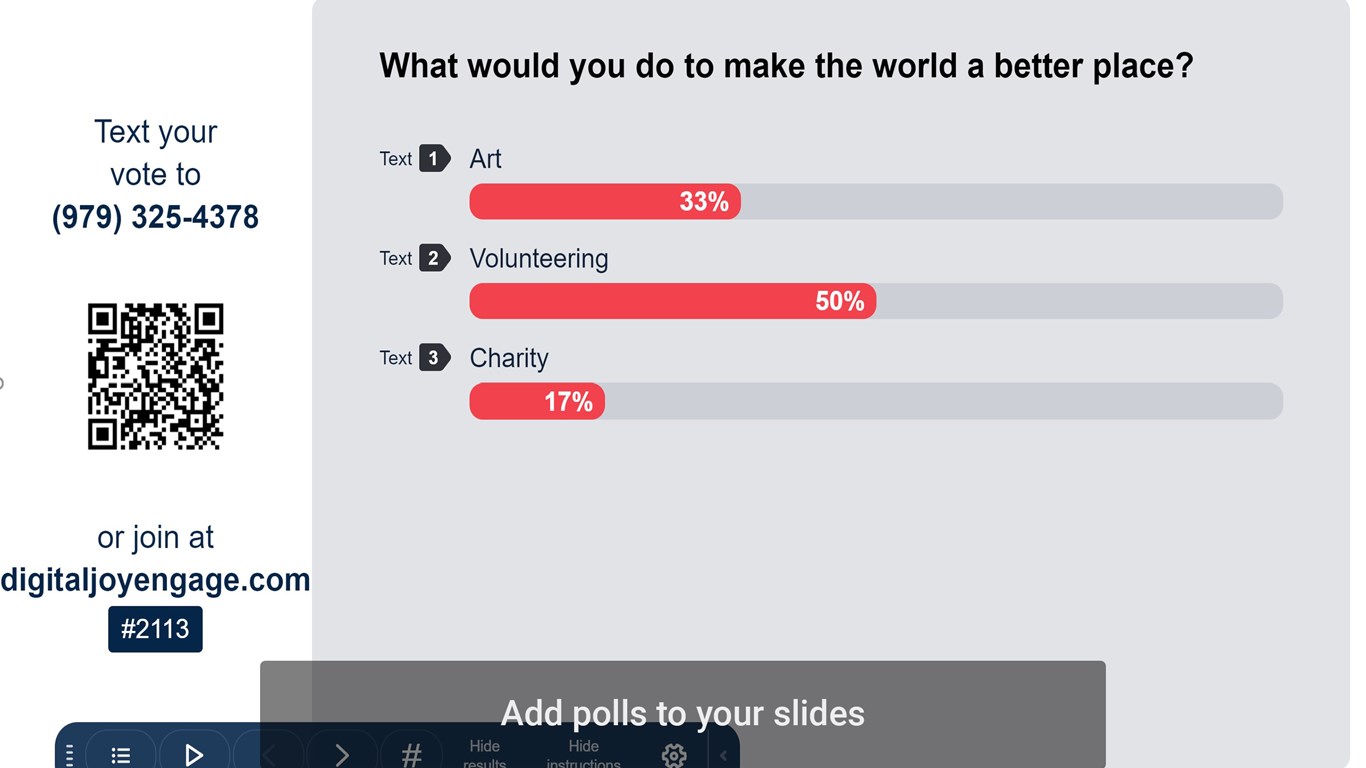The image size is (1366, 768).
Task: Toggle Hide results
Action: (x=485, y=754)
